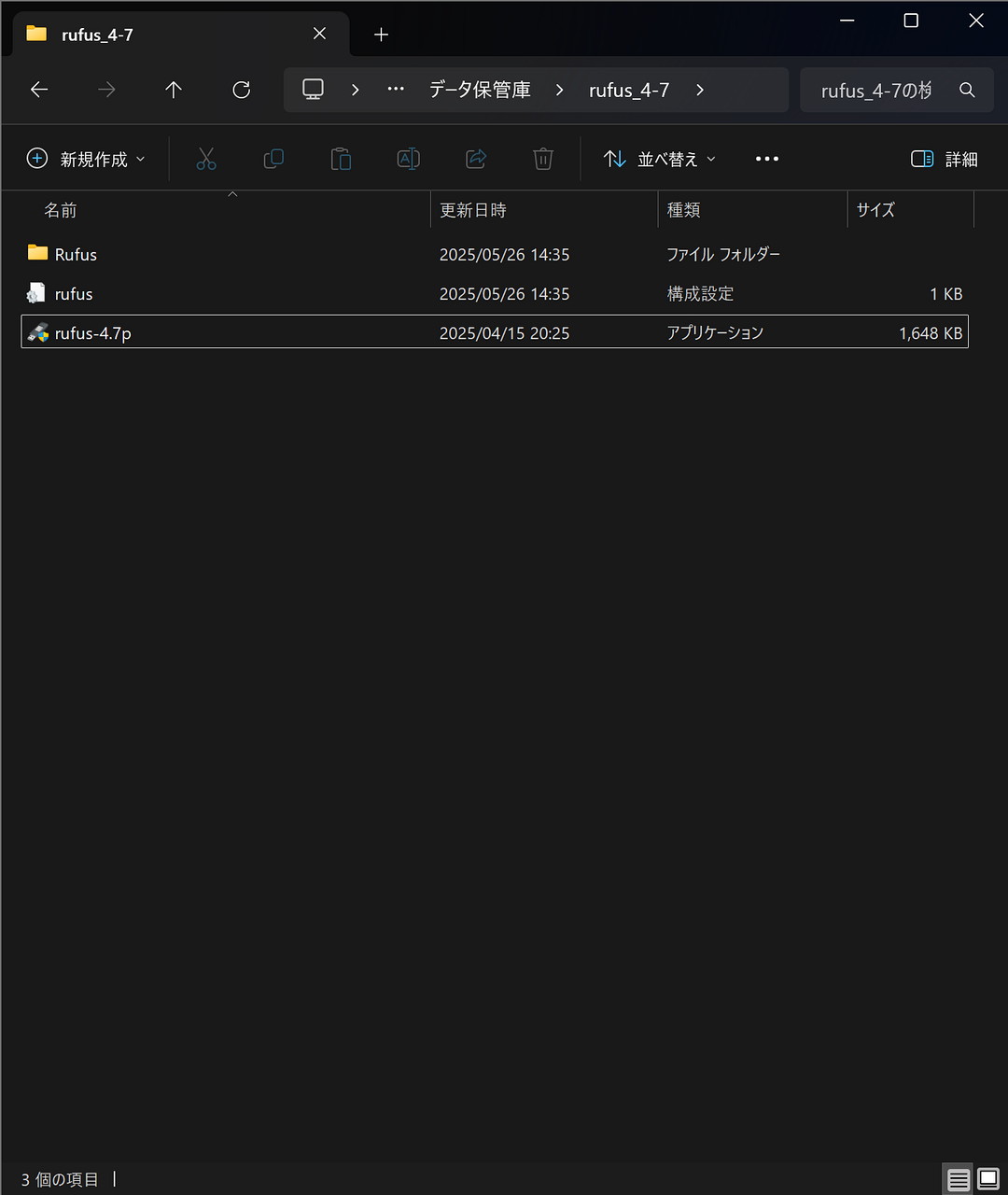Switch to large thumbnails view icon
Viewport: 1008px width, 1195px height.
(x=988, y=1180)
